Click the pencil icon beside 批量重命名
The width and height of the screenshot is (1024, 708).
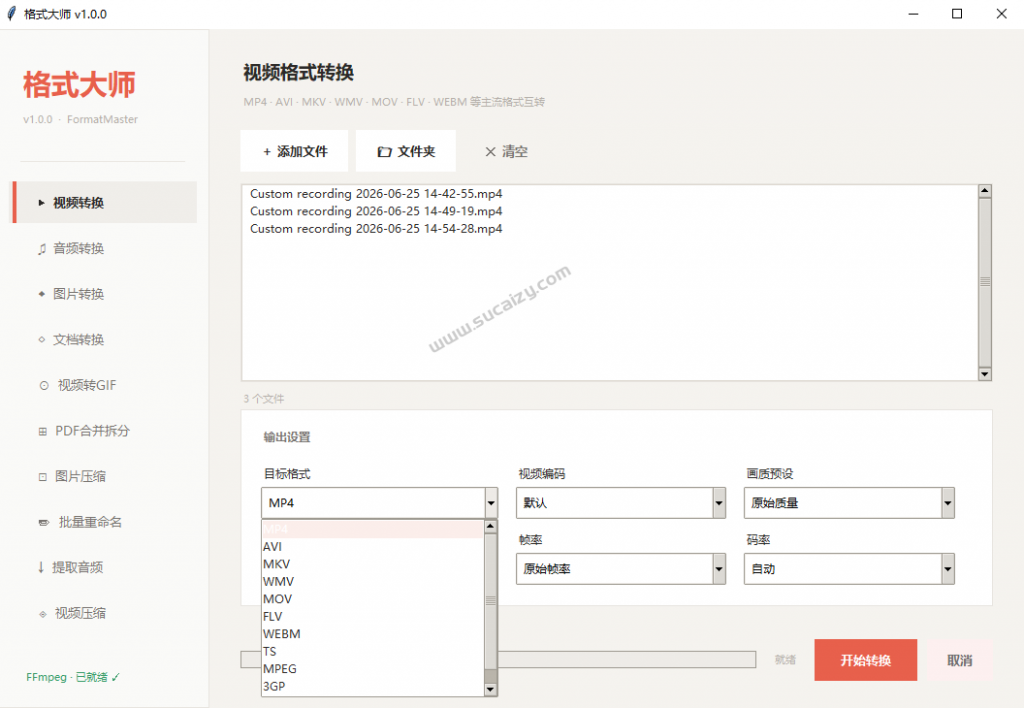pos(44,523)
